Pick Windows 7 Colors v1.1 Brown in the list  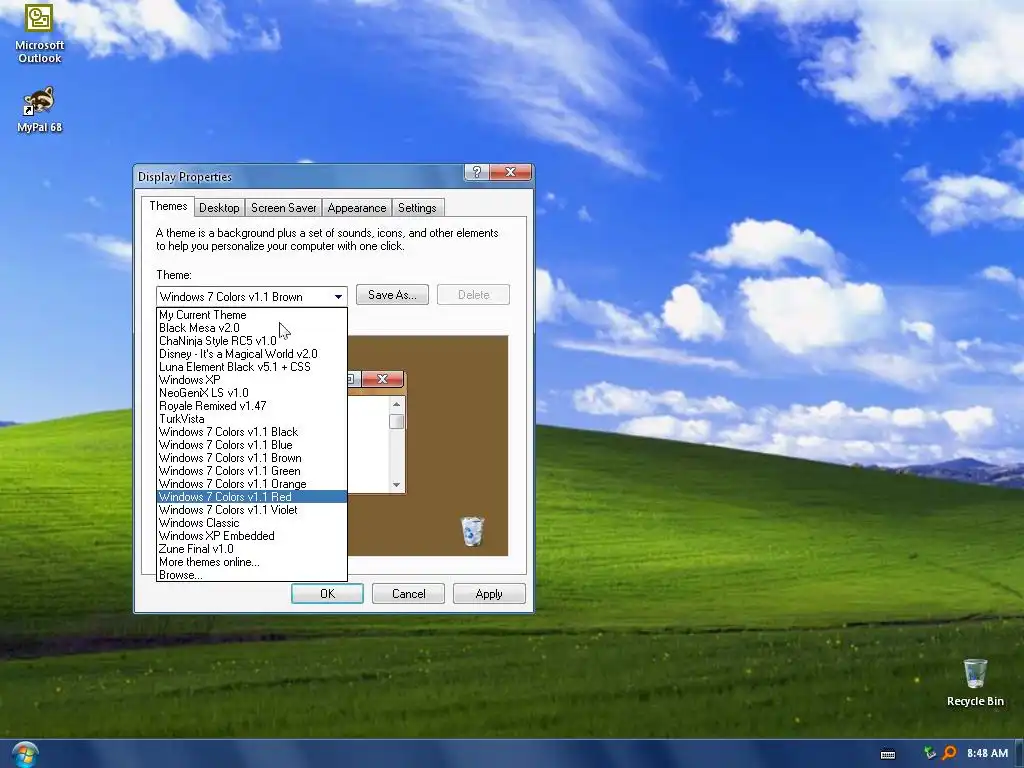(x=251, y=458)
